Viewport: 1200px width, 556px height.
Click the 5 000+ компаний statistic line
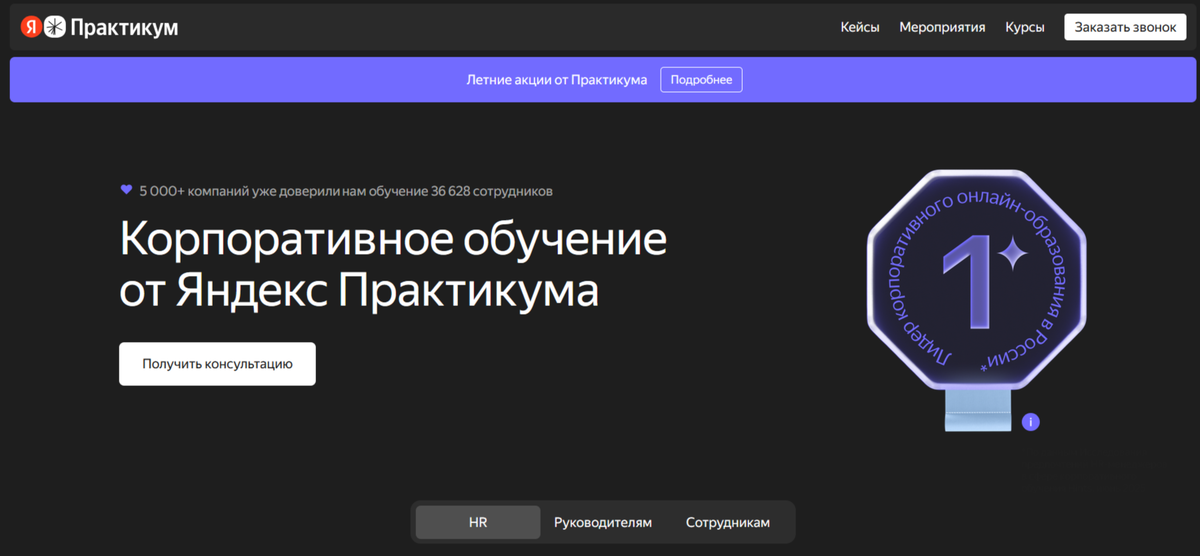pos(346,189)
